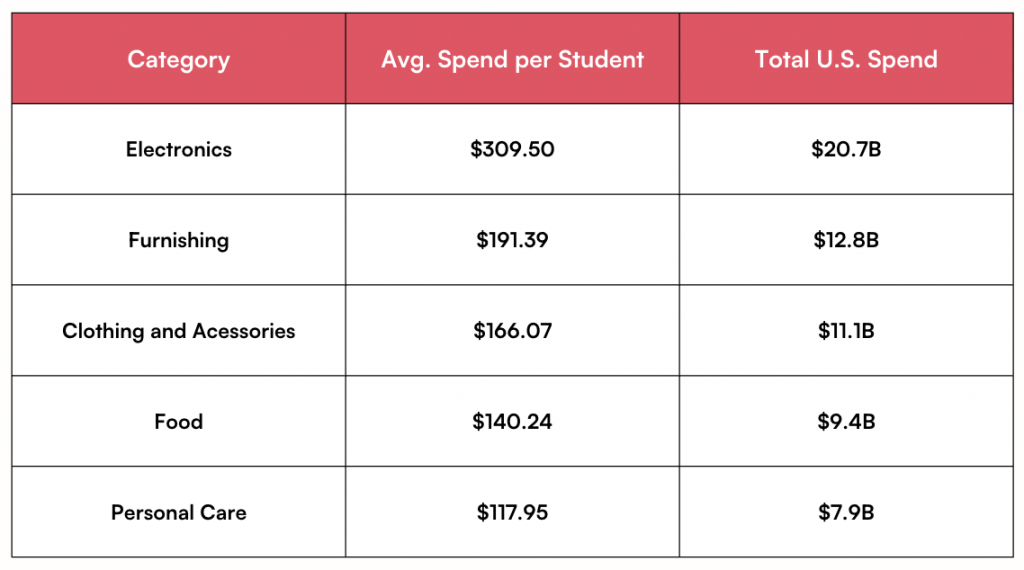Click the $9.4B total spend value
The height and width of the screenshot is (570, 1024).
pyautogui.click(x=846, y=422)
